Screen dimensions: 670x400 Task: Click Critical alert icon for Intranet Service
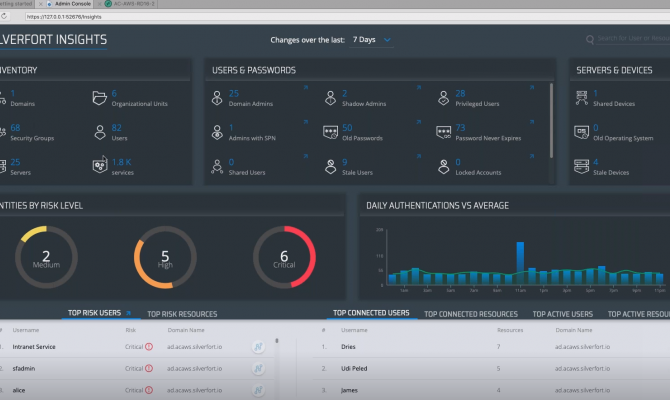149,347
